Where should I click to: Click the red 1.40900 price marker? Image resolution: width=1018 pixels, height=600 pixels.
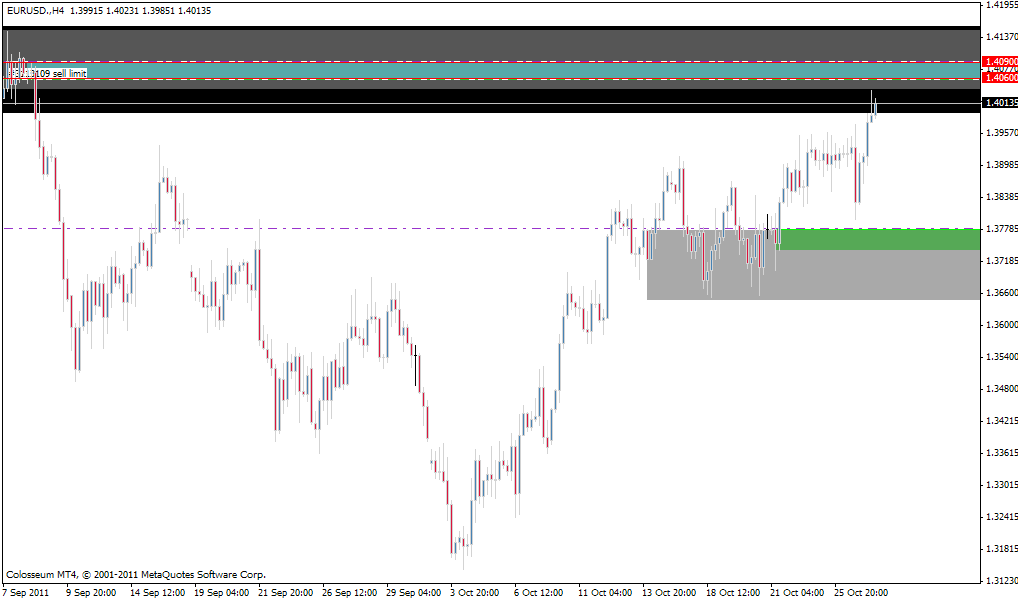pyautogui.click(x=1000, y=62)
